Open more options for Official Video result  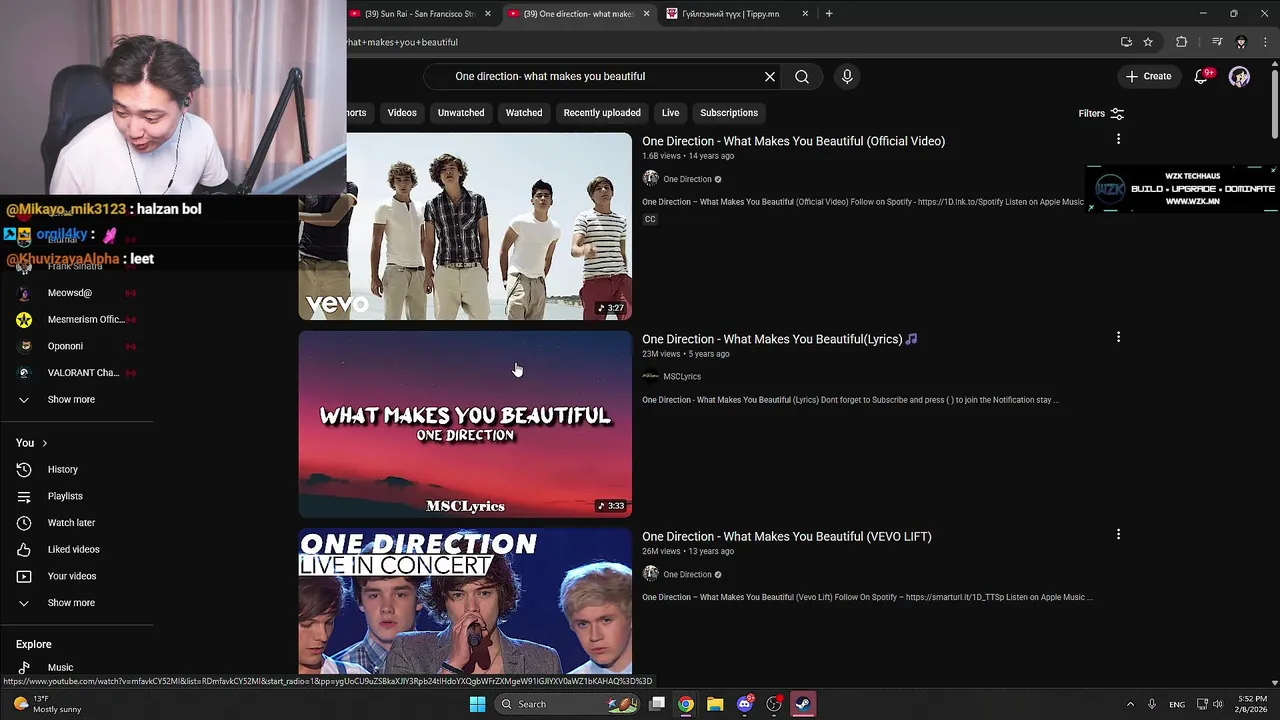point(1118,139)
